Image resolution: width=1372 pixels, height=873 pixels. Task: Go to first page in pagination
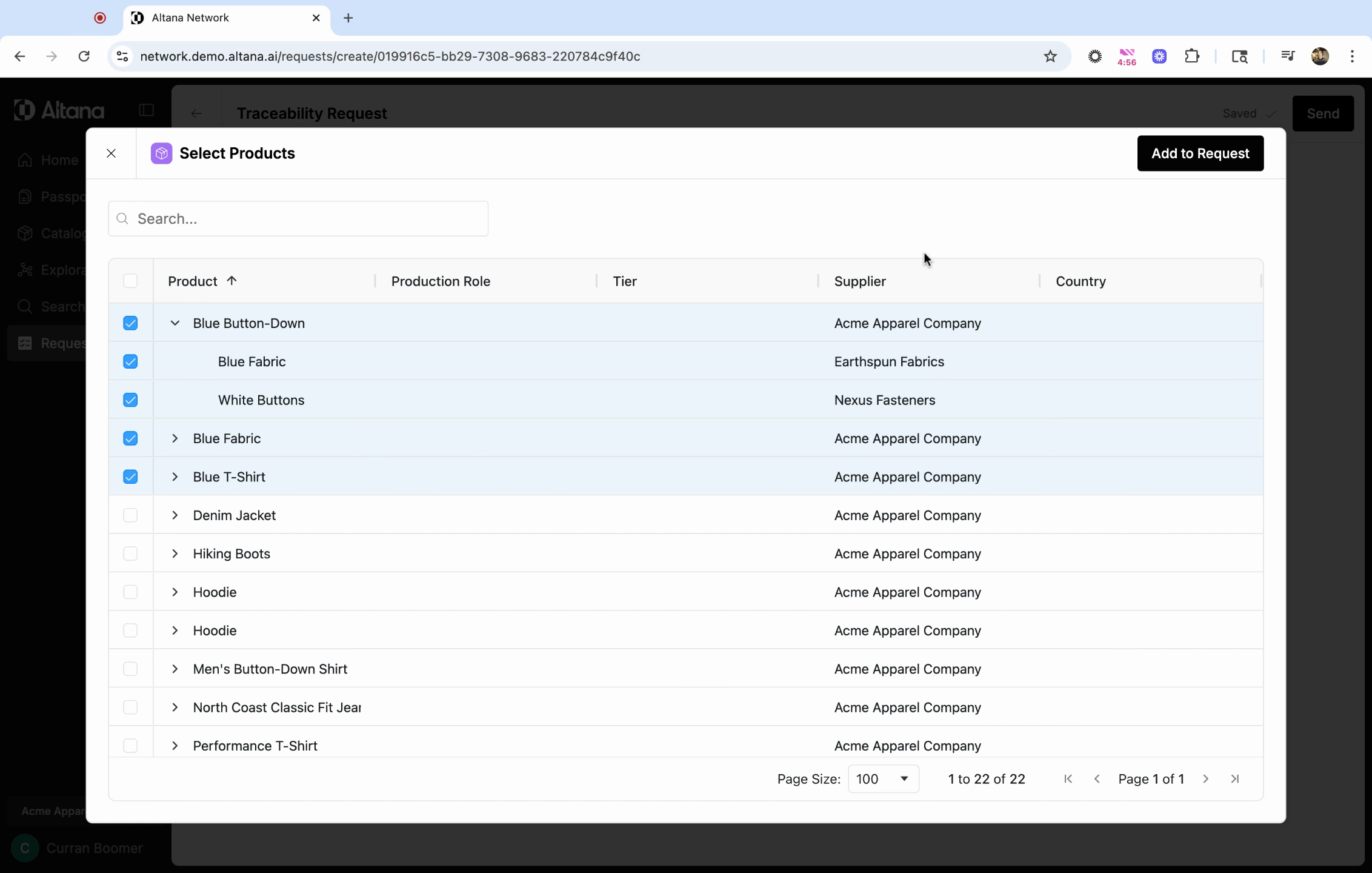(x=1068, y=779)
